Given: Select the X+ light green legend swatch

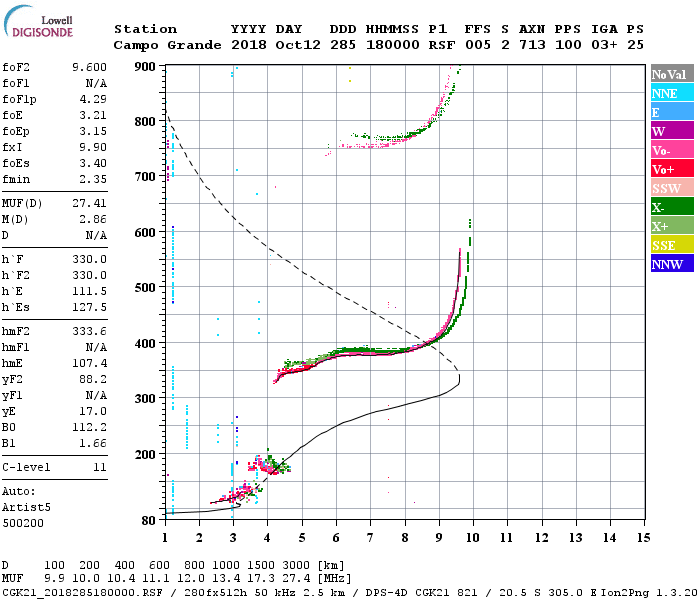Looking at the screenshot, I should point(672,226).
